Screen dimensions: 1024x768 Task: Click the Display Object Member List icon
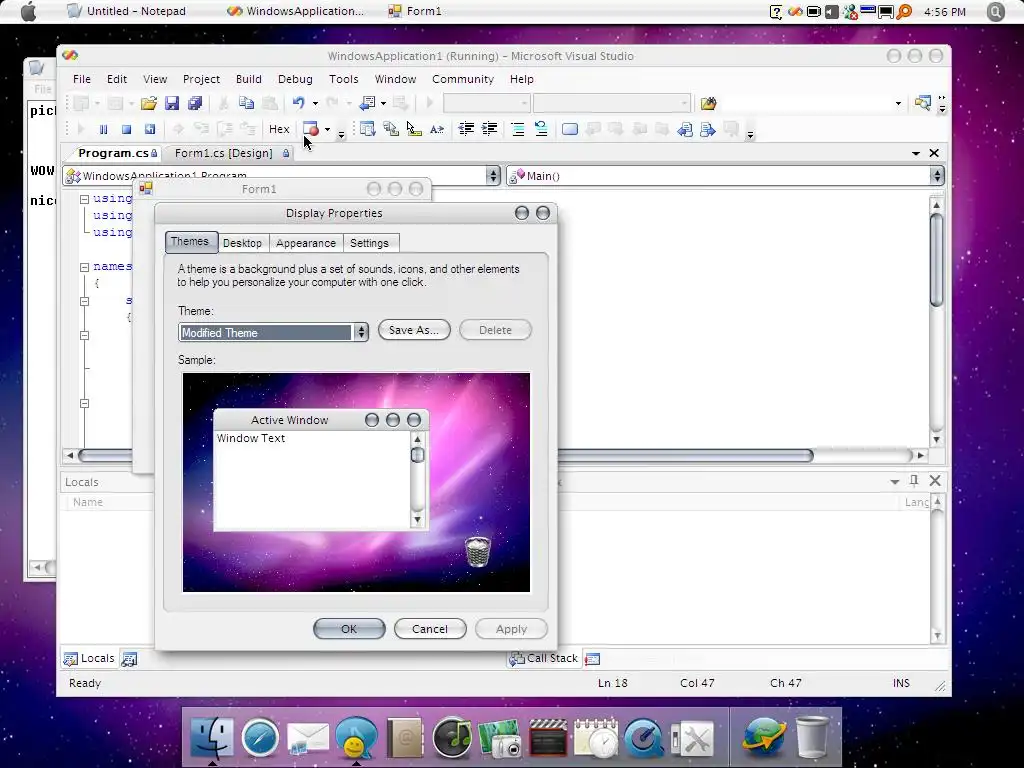368,129
